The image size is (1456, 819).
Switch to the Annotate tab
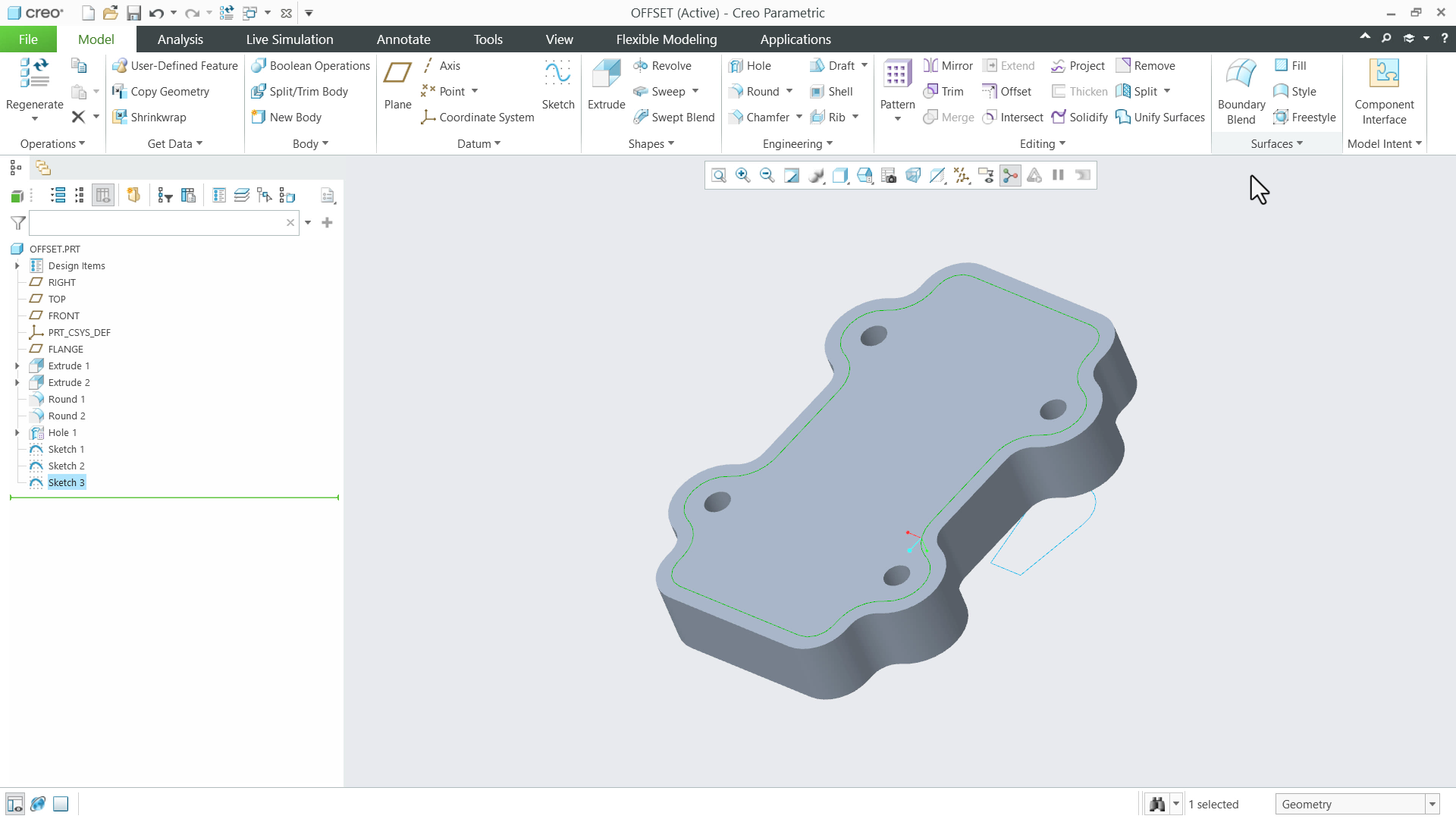[x=403, y=39]
